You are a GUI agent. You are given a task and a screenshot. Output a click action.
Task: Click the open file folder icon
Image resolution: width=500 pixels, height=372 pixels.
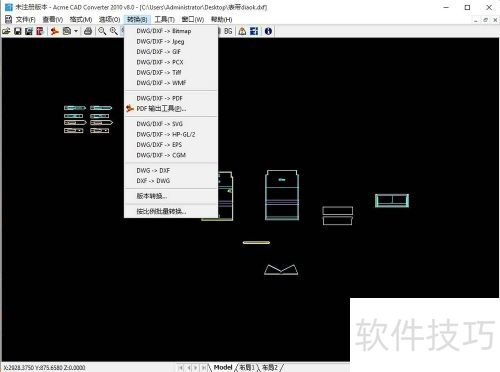[6, 31]
